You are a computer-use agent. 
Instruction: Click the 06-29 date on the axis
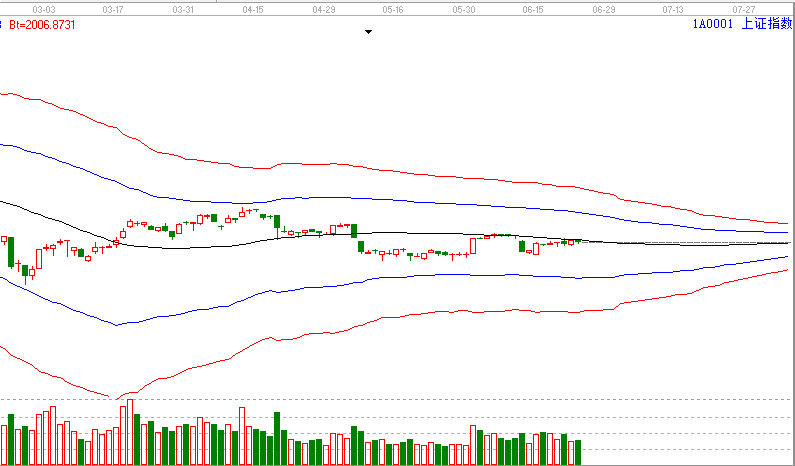[x=603, y=8]
